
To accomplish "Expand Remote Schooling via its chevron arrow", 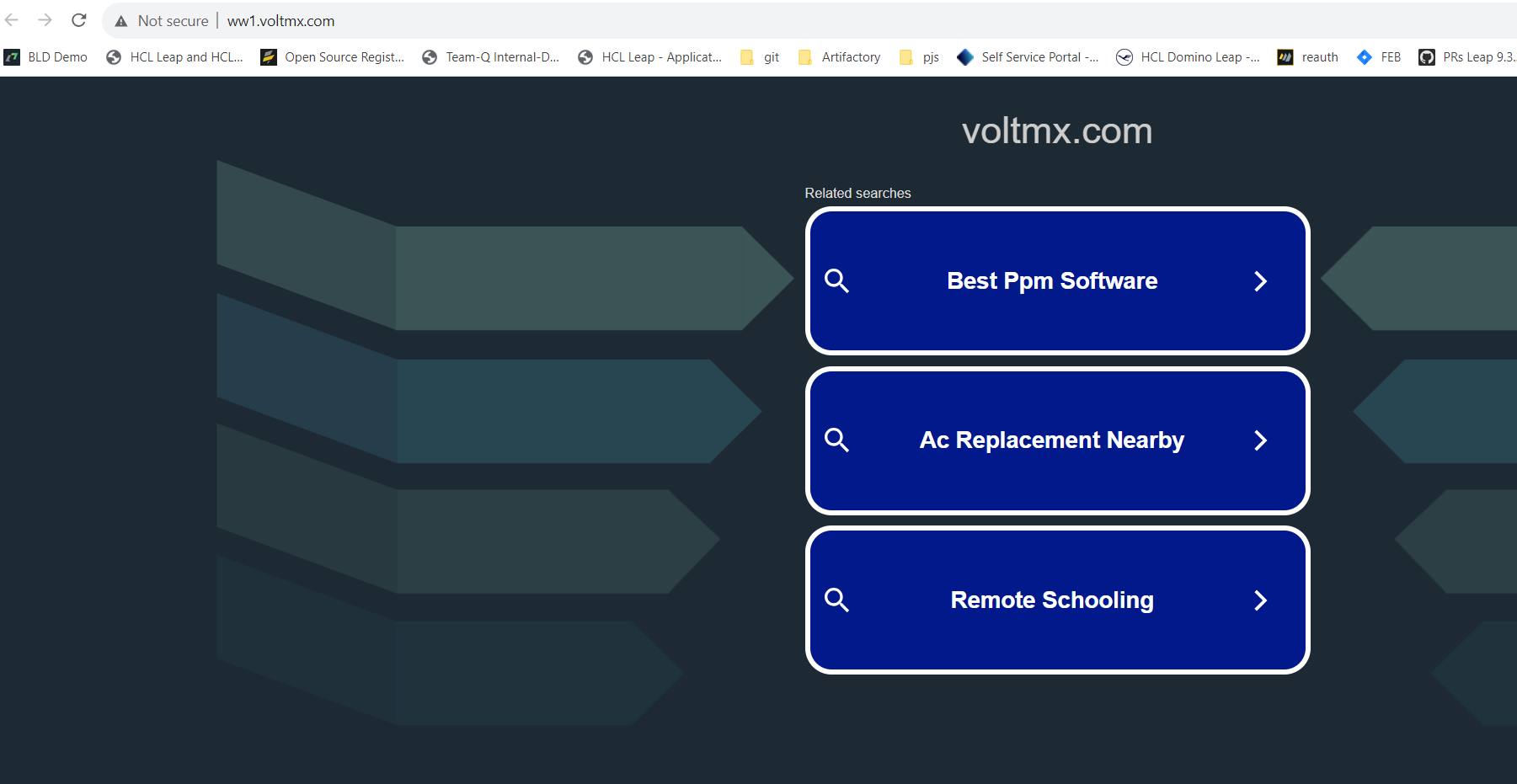I will click(x=1260, y=600).
